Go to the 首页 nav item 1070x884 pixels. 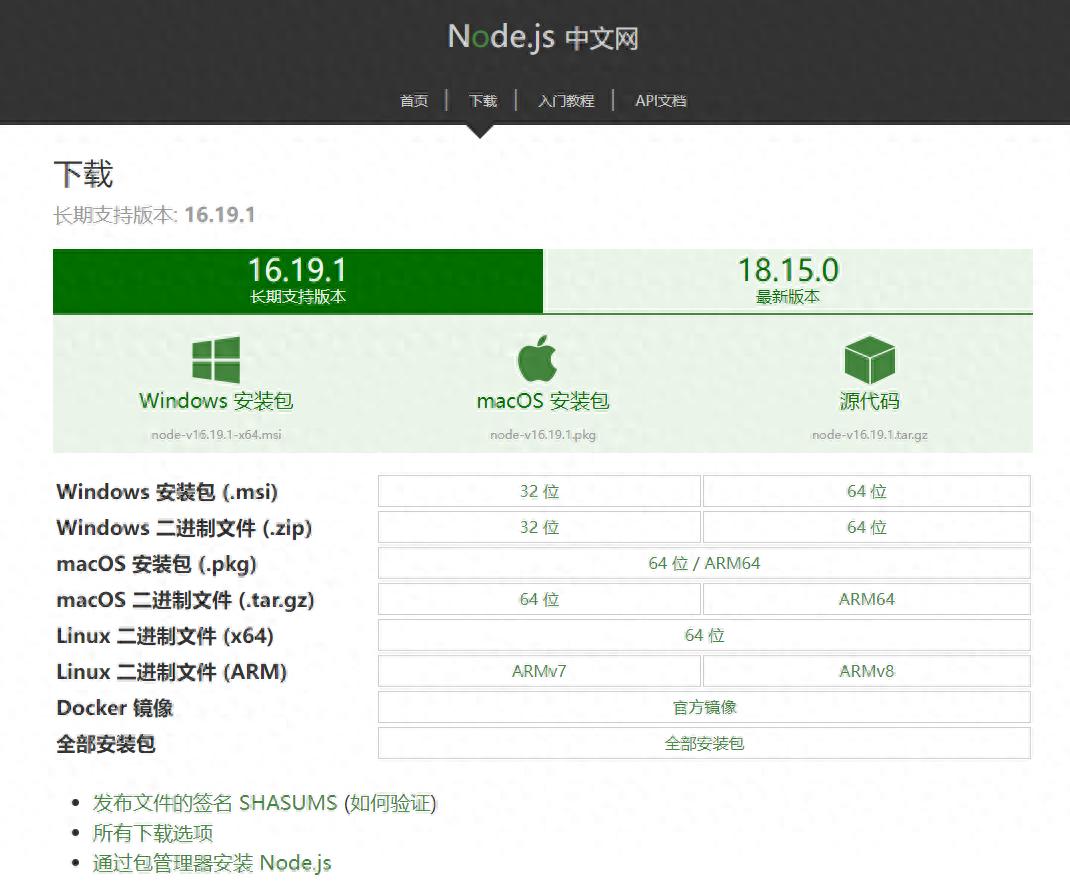[414, 101]
